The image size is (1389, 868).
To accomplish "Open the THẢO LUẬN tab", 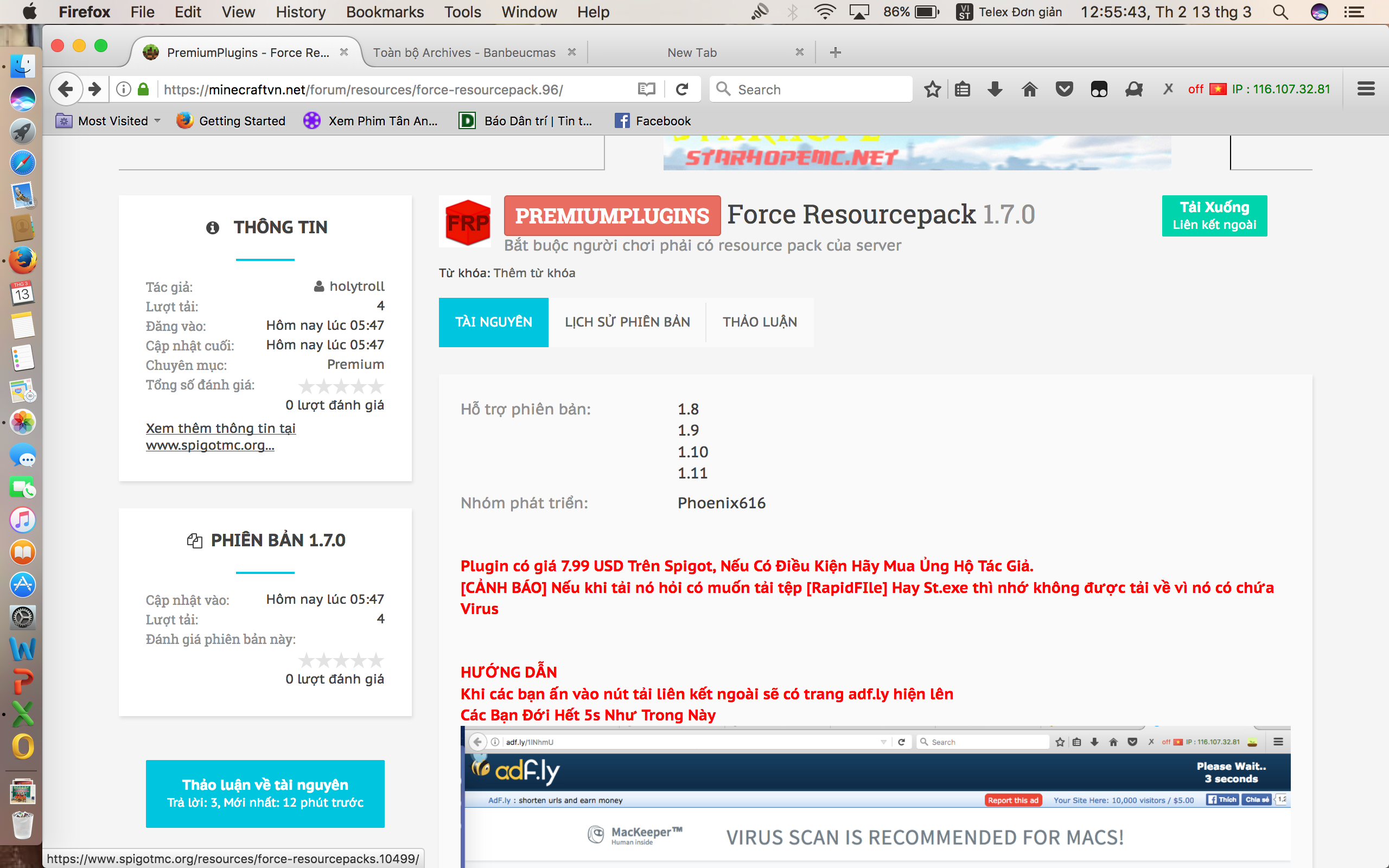I will 760,322.
